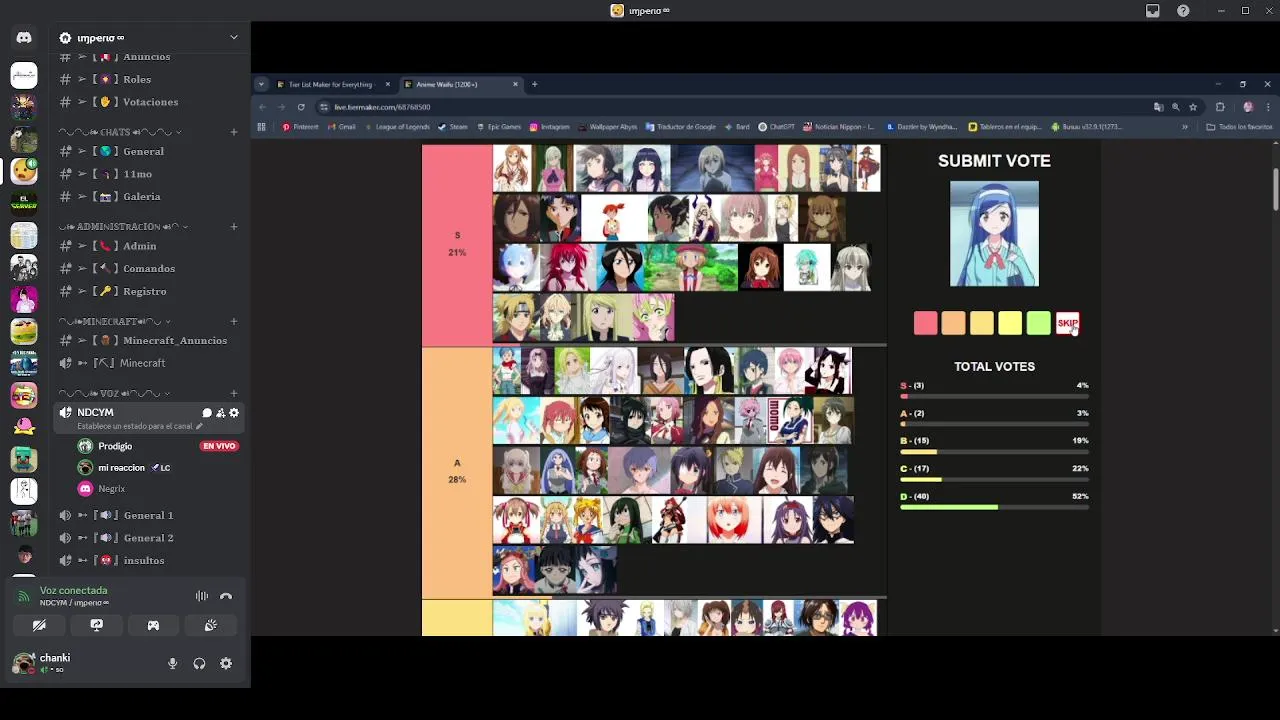Go back in the browser window
The width and height of the screenshot is (1280, 720).
coord(263,107)
